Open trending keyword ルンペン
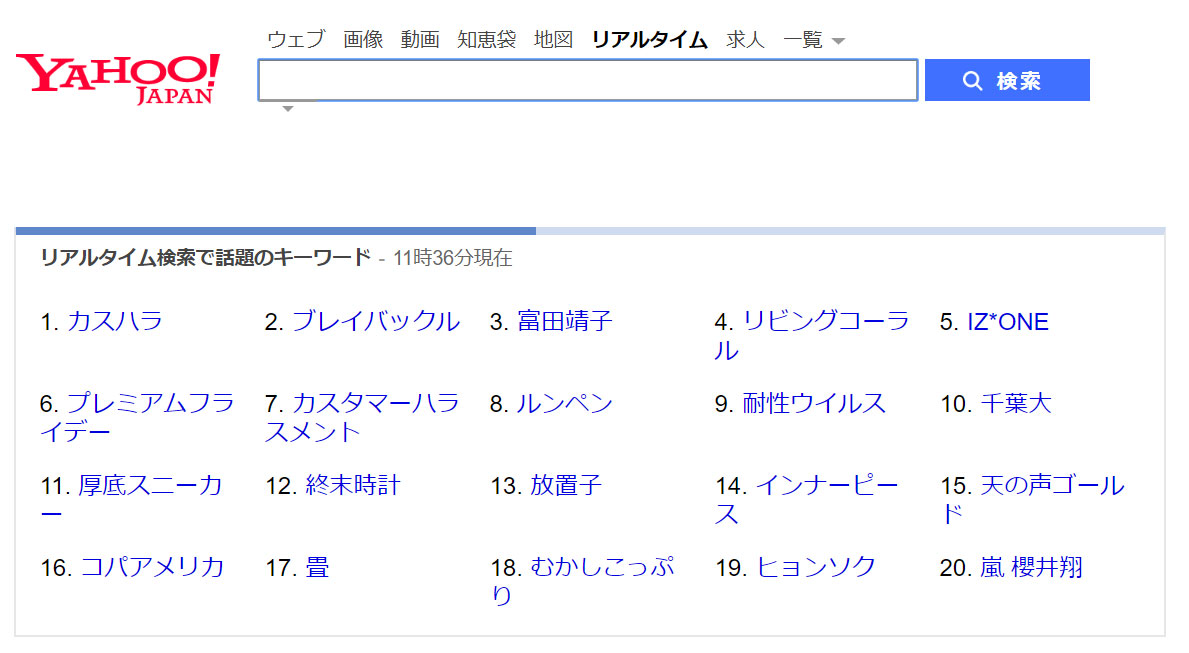The height and width of the screenshot is (653, 1189). point(564,403)
